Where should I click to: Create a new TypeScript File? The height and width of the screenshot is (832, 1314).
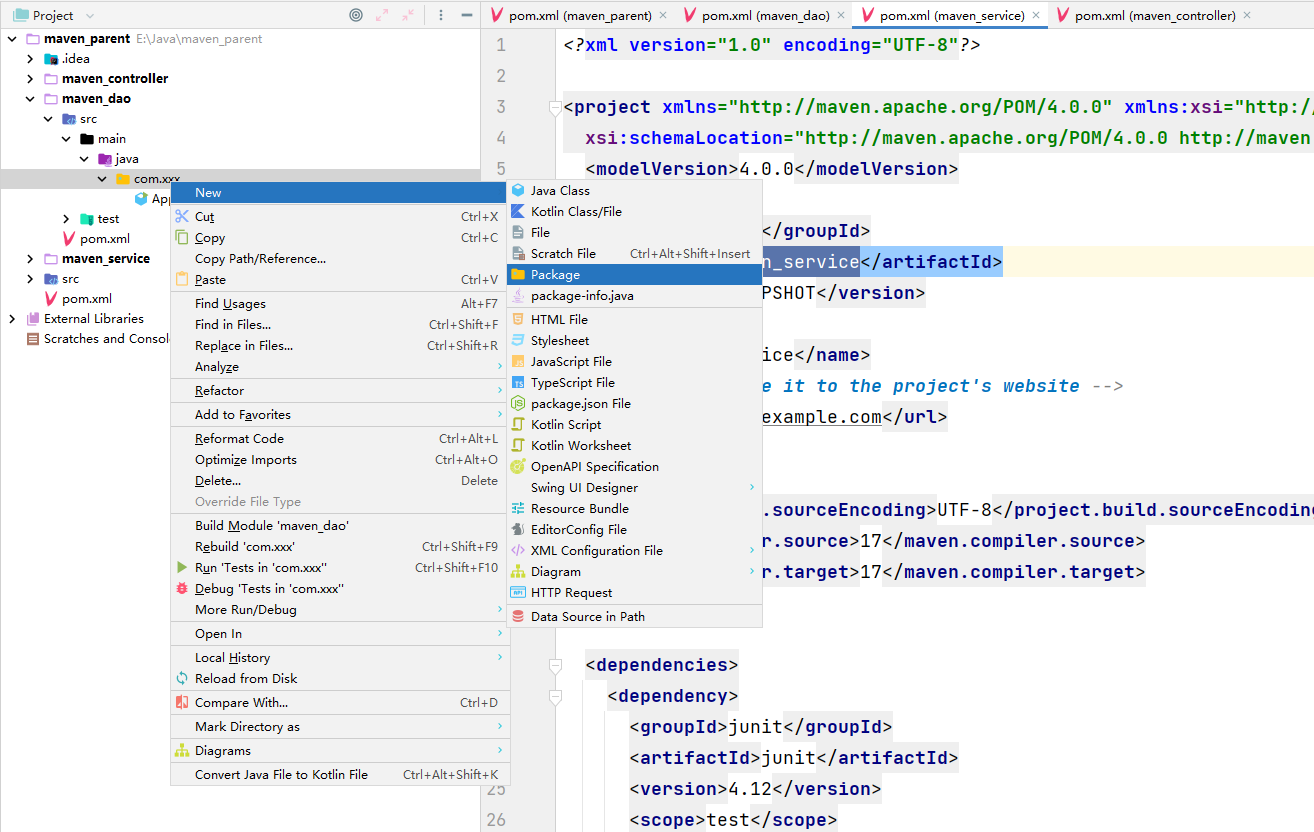pyautogui.click(x=634, y=383)
